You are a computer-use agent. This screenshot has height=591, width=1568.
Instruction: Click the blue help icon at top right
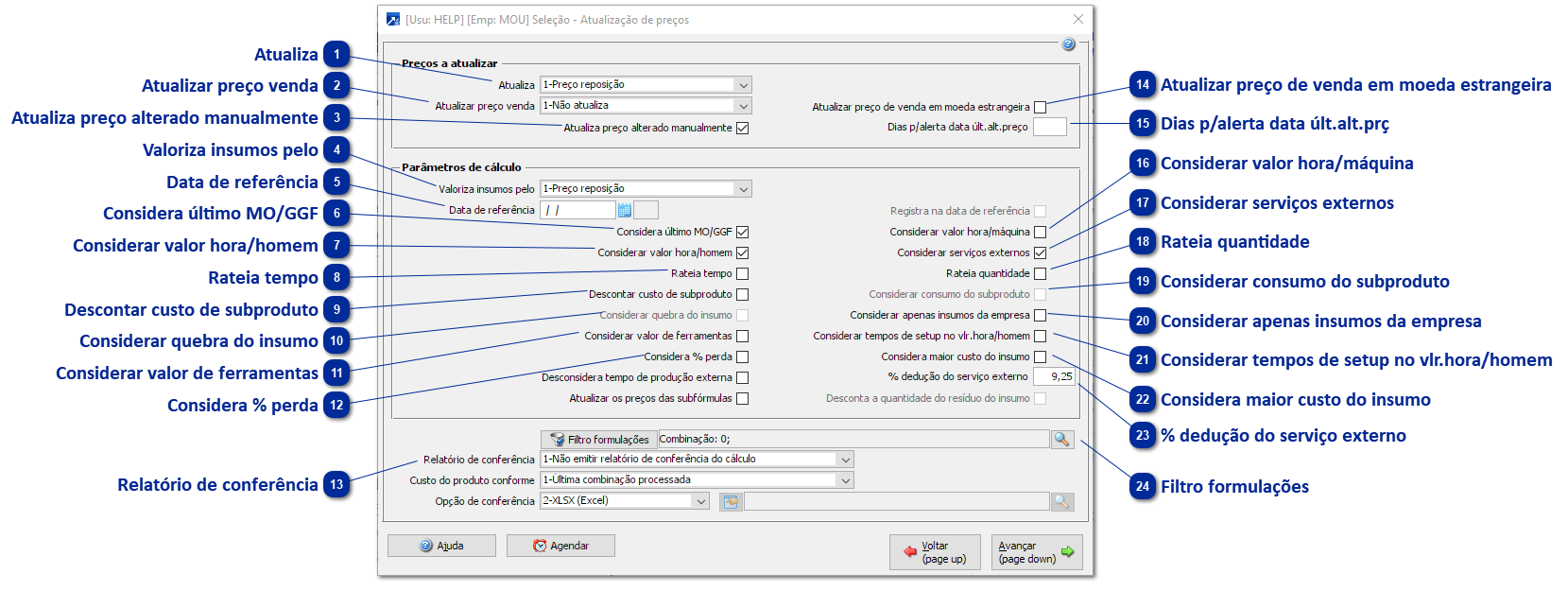(x=1068, y=44)
